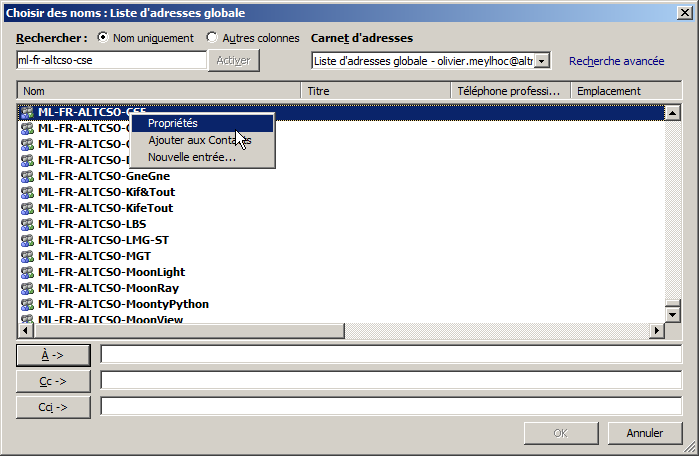This screenshot has height=456, width=699.
Task: Select the 'Nom uniquement' radio button
Action: (103, 38)
